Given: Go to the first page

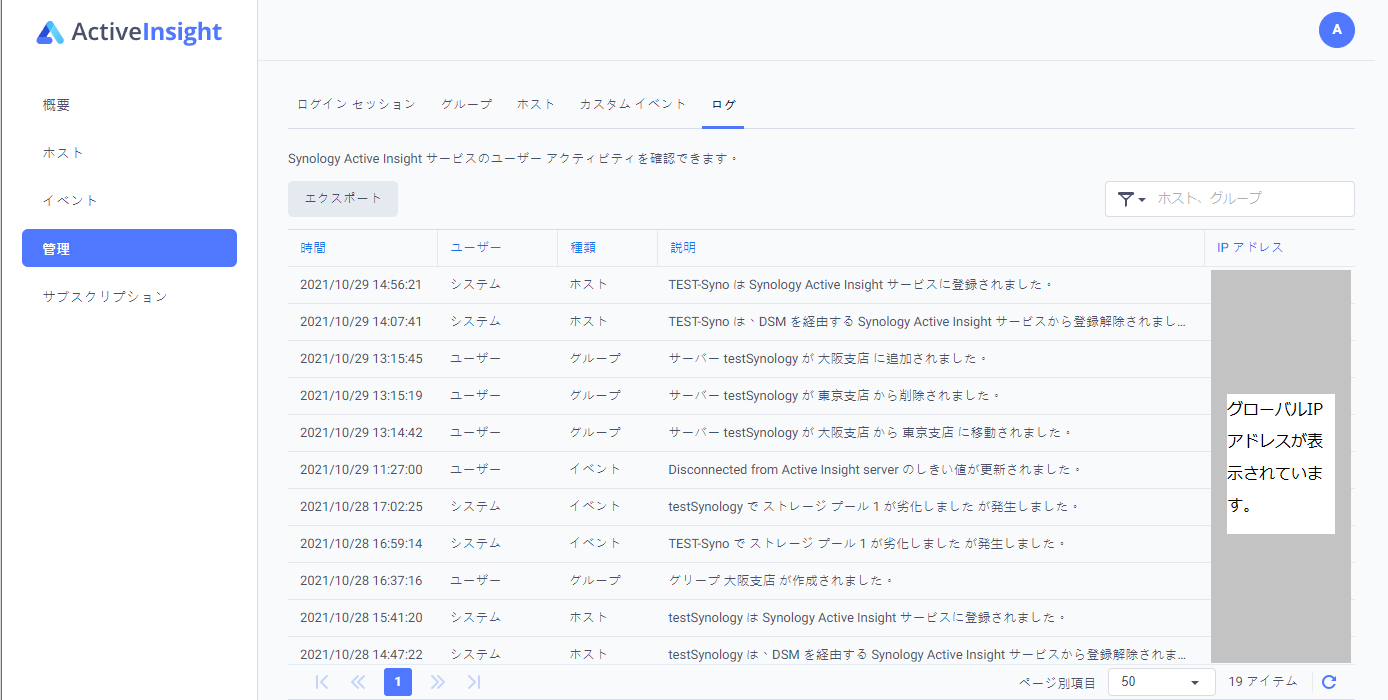Looking at the screenshot, I should (322, 682).
